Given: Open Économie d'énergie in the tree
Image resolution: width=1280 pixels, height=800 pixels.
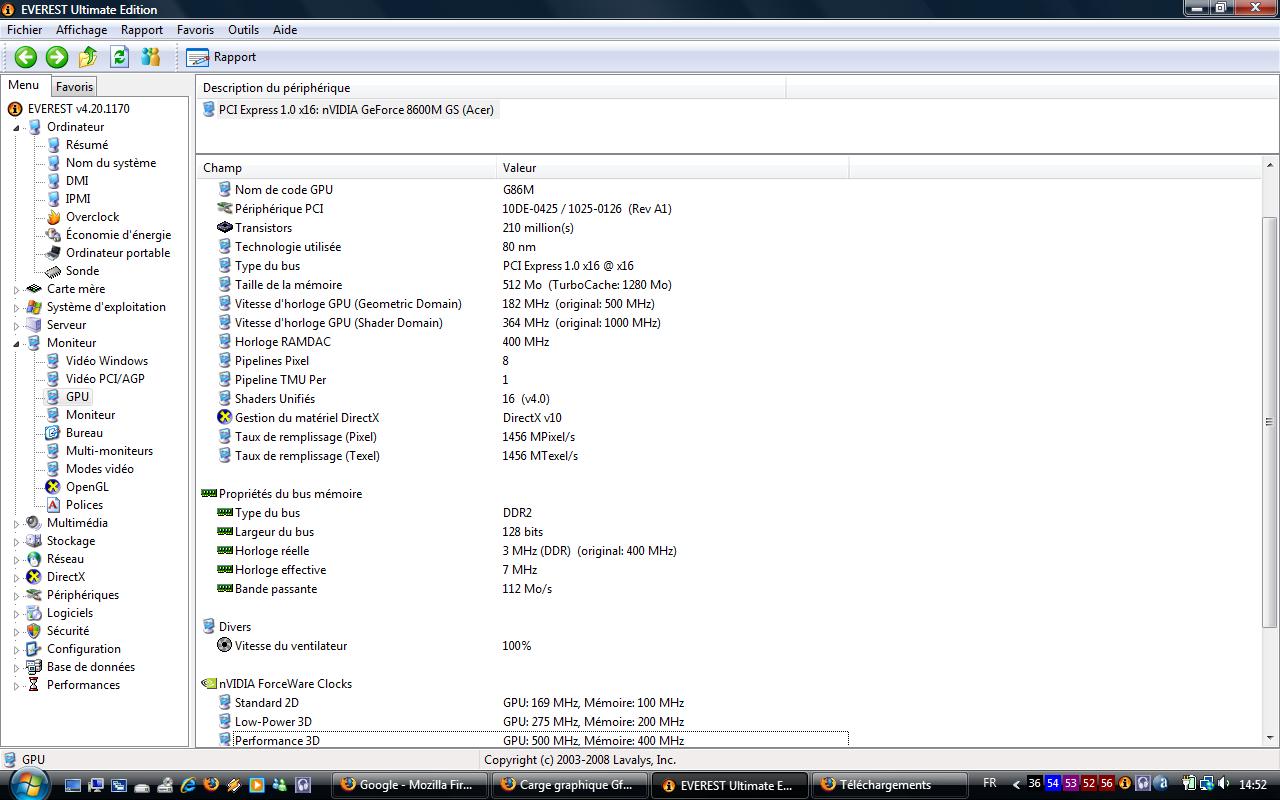Looking at the screenshot, I should pos(118,235).
